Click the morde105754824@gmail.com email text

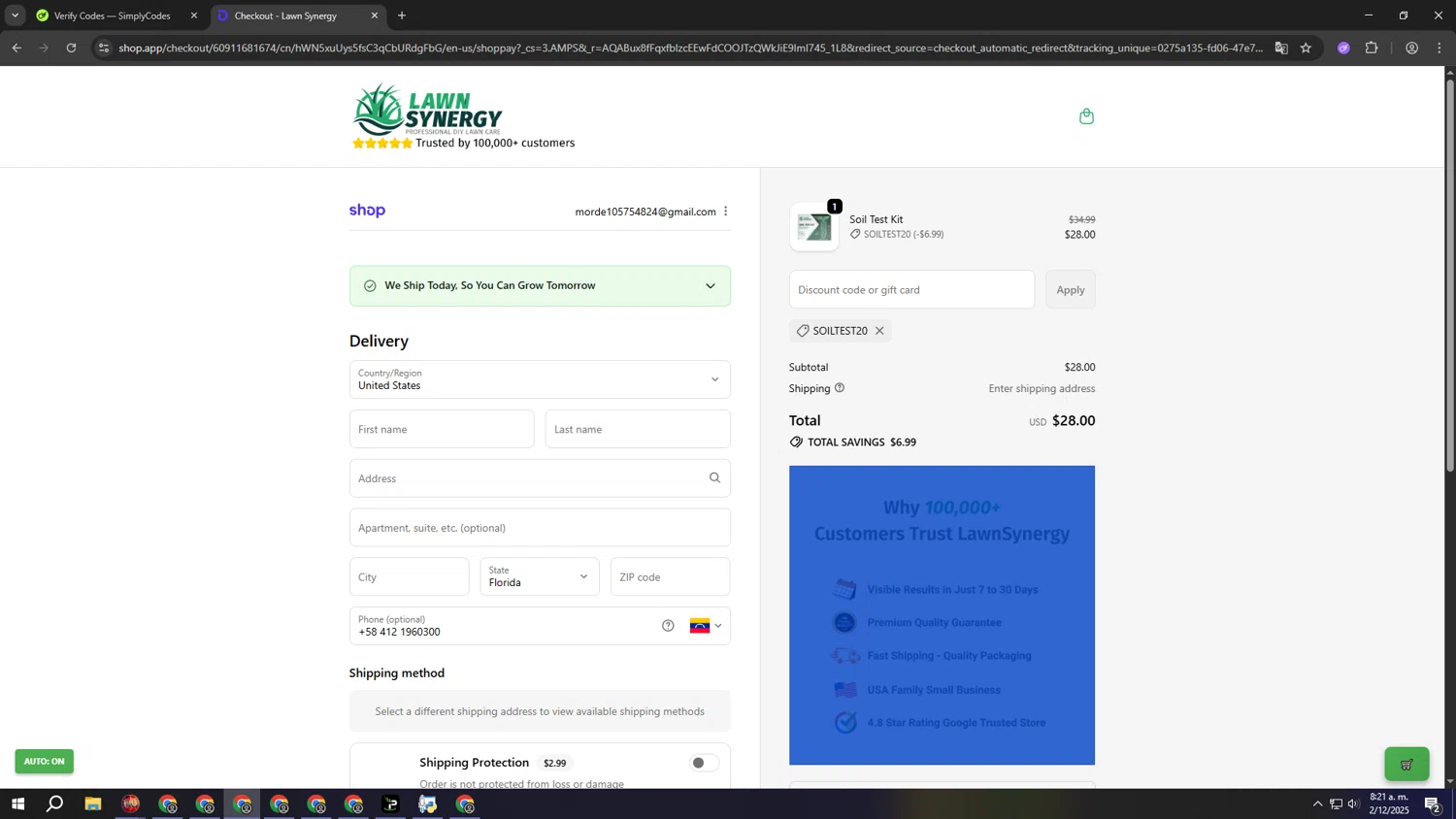pyautogui.click(x=645, y=212)
